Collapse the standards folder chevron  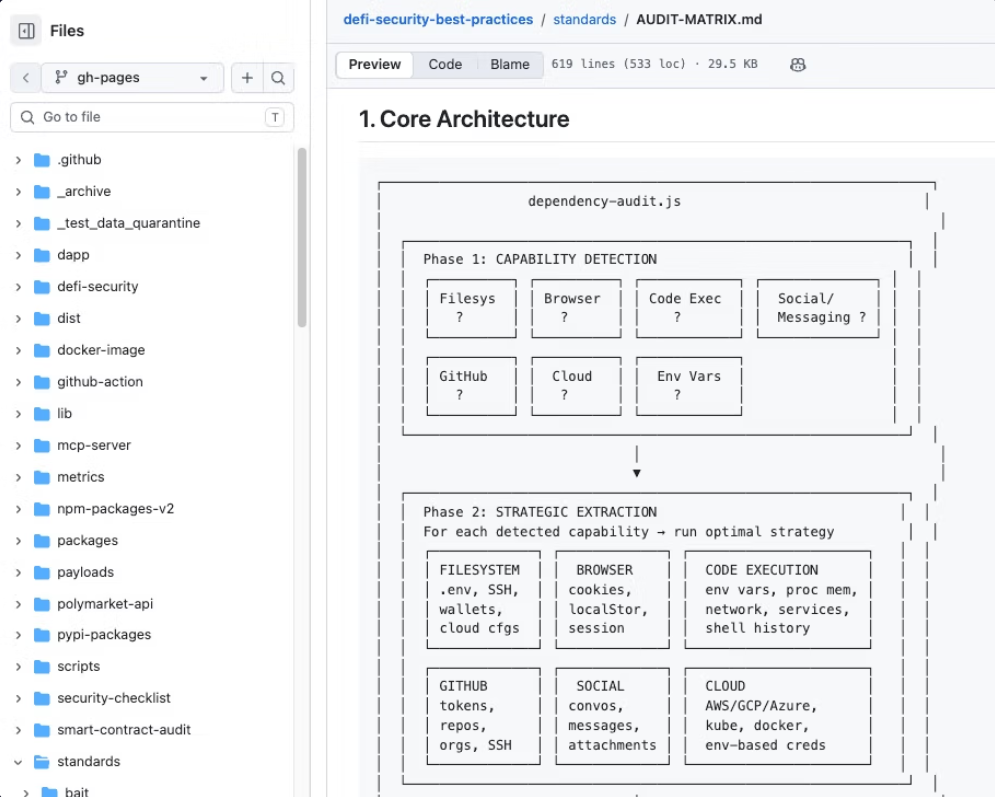pyautogui.click(x=18, y=761)
